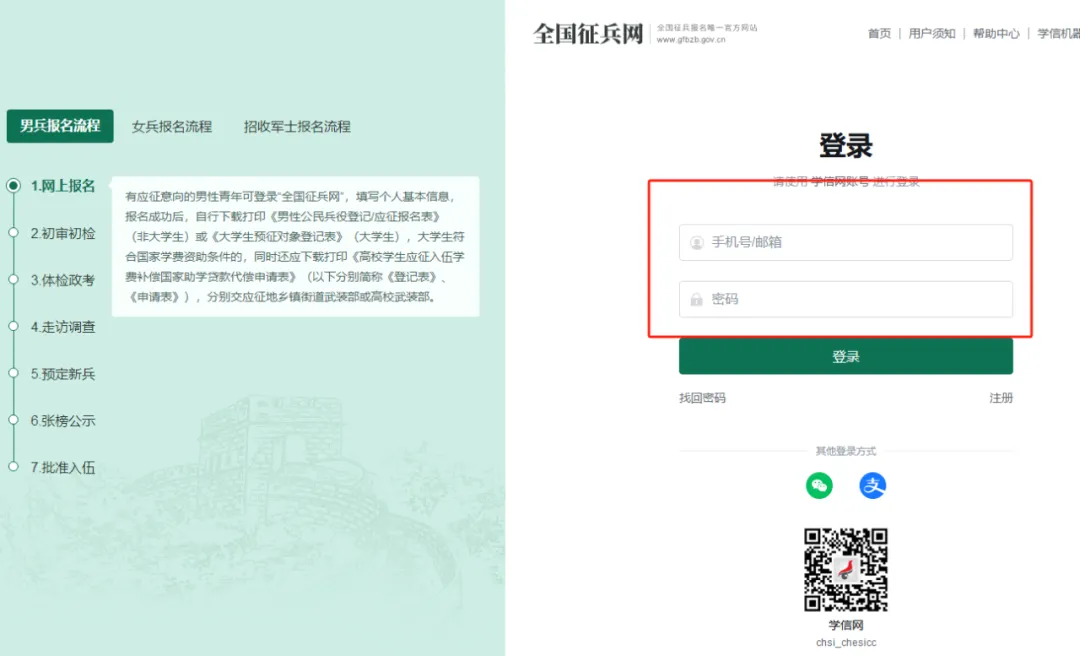Click the 全国征兵网 site logo
Viewport: 1080px width, 656px height.
pyautogui.click(x=588, y=33)
